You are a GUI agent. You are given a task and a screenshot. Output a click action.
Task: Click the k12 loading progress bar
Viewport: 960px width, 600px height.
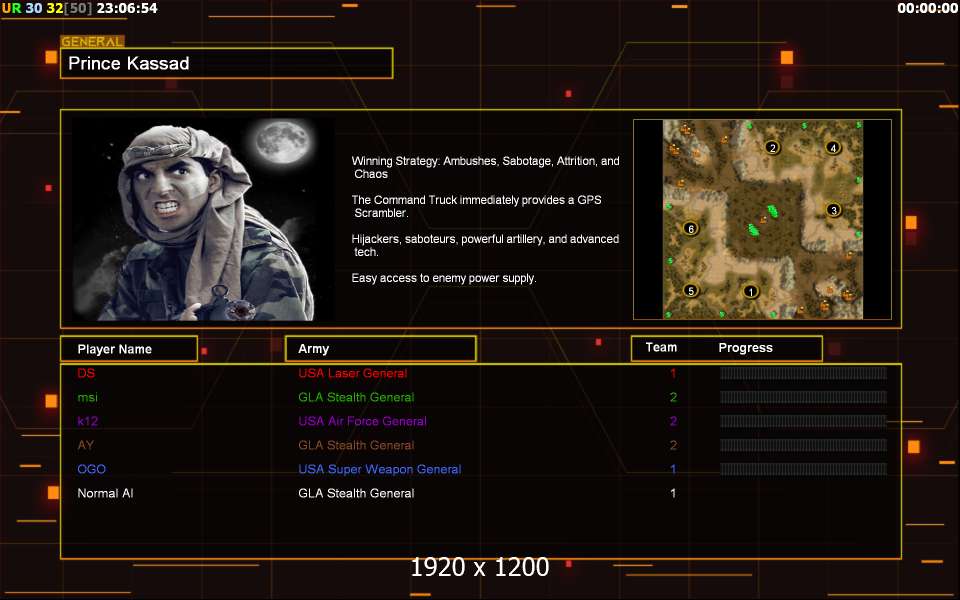point(803,421)
